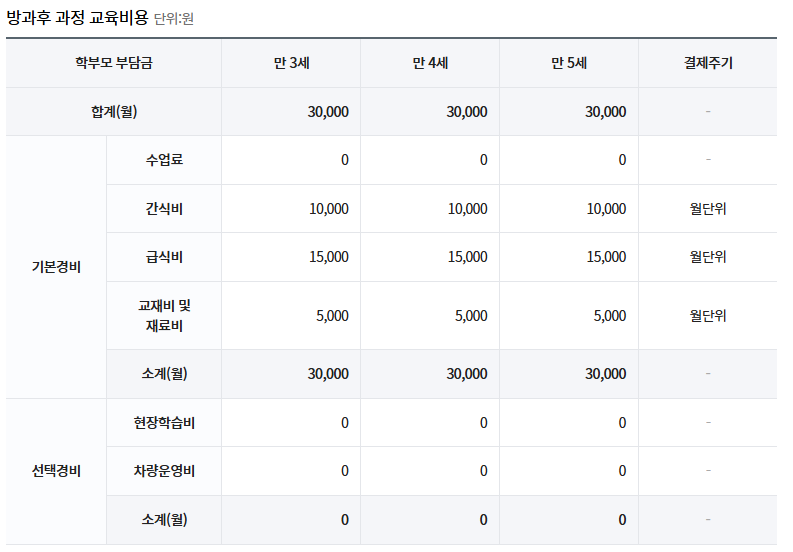The height and width of the screenshot is (552, 793).
Task: Click the 선택경비 category cell
Action: point(56,471)
